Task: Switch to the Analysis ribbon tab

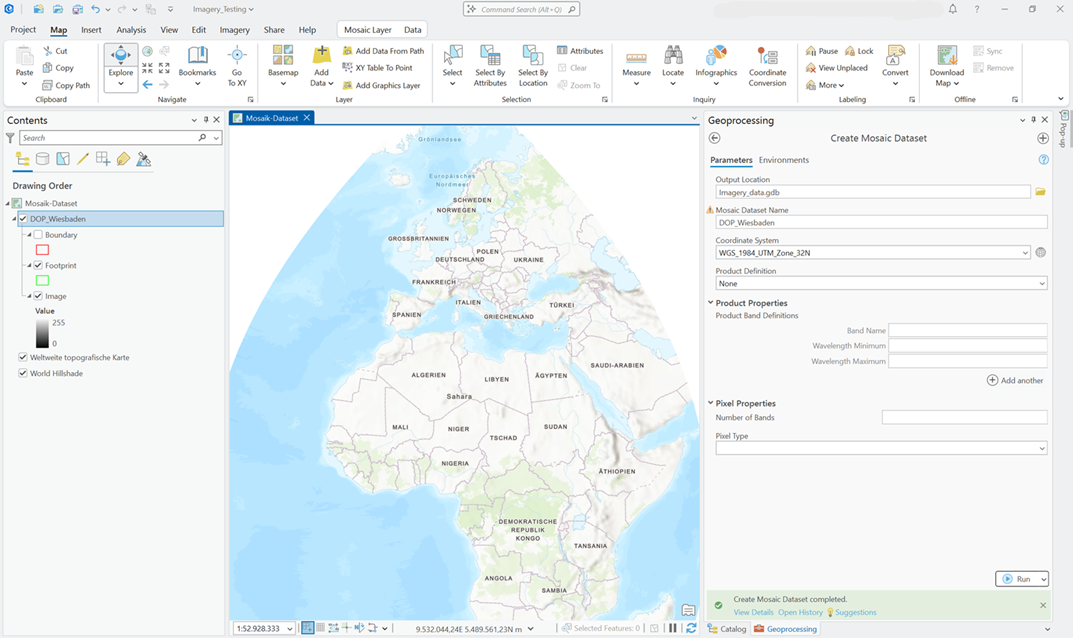Action: tap(131, 29)
